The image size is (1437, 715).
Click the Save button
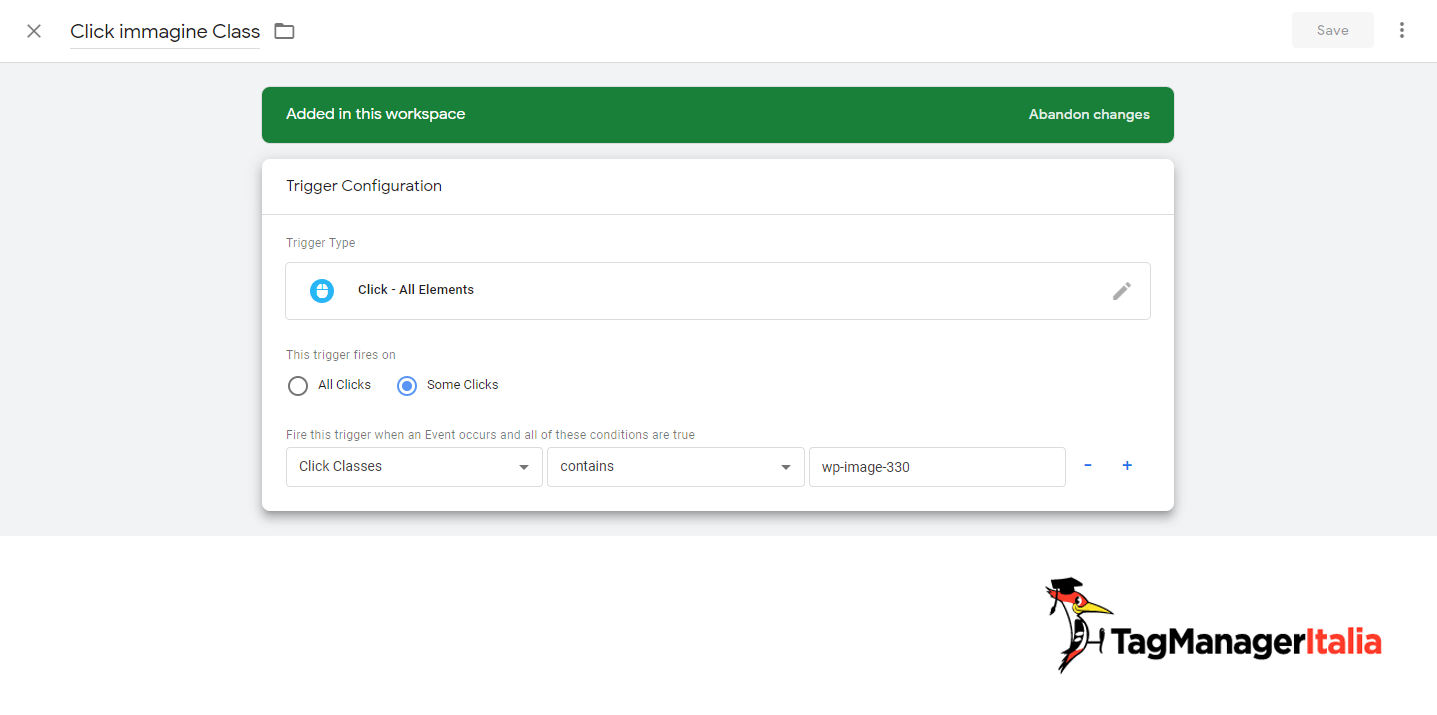coord(1333,30)
